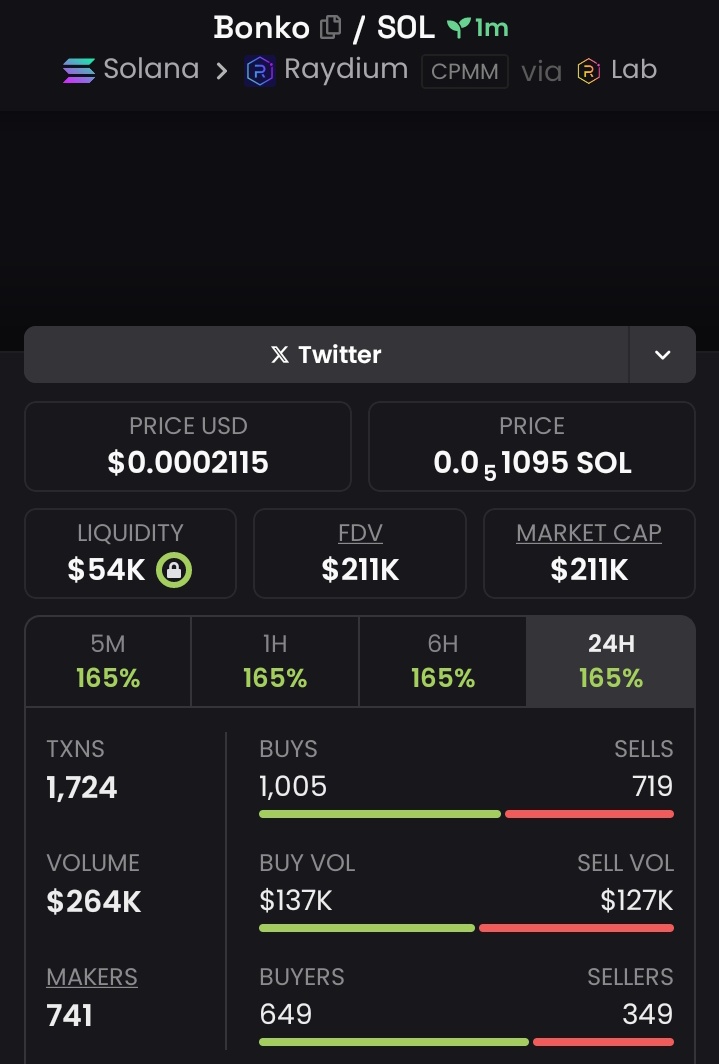Click the CPMM pool type badge
Image resolution: width=719 pixels, height=1064 pixels.
pos(465,71)
